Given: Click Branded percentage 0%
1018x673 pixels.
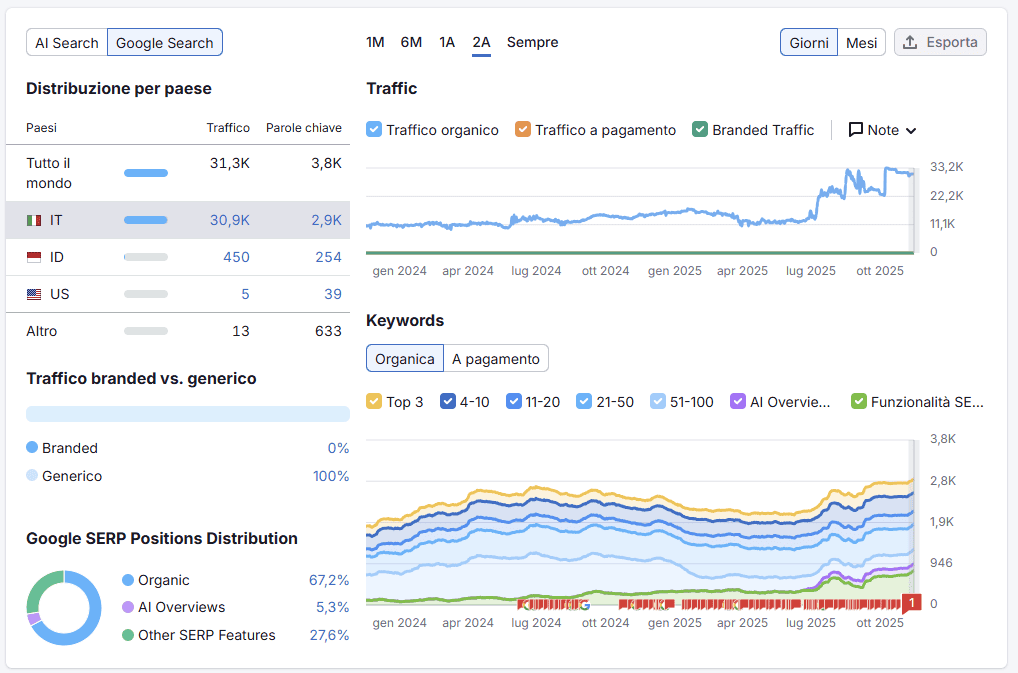Looking at the screenshot, I should point(338,448).
